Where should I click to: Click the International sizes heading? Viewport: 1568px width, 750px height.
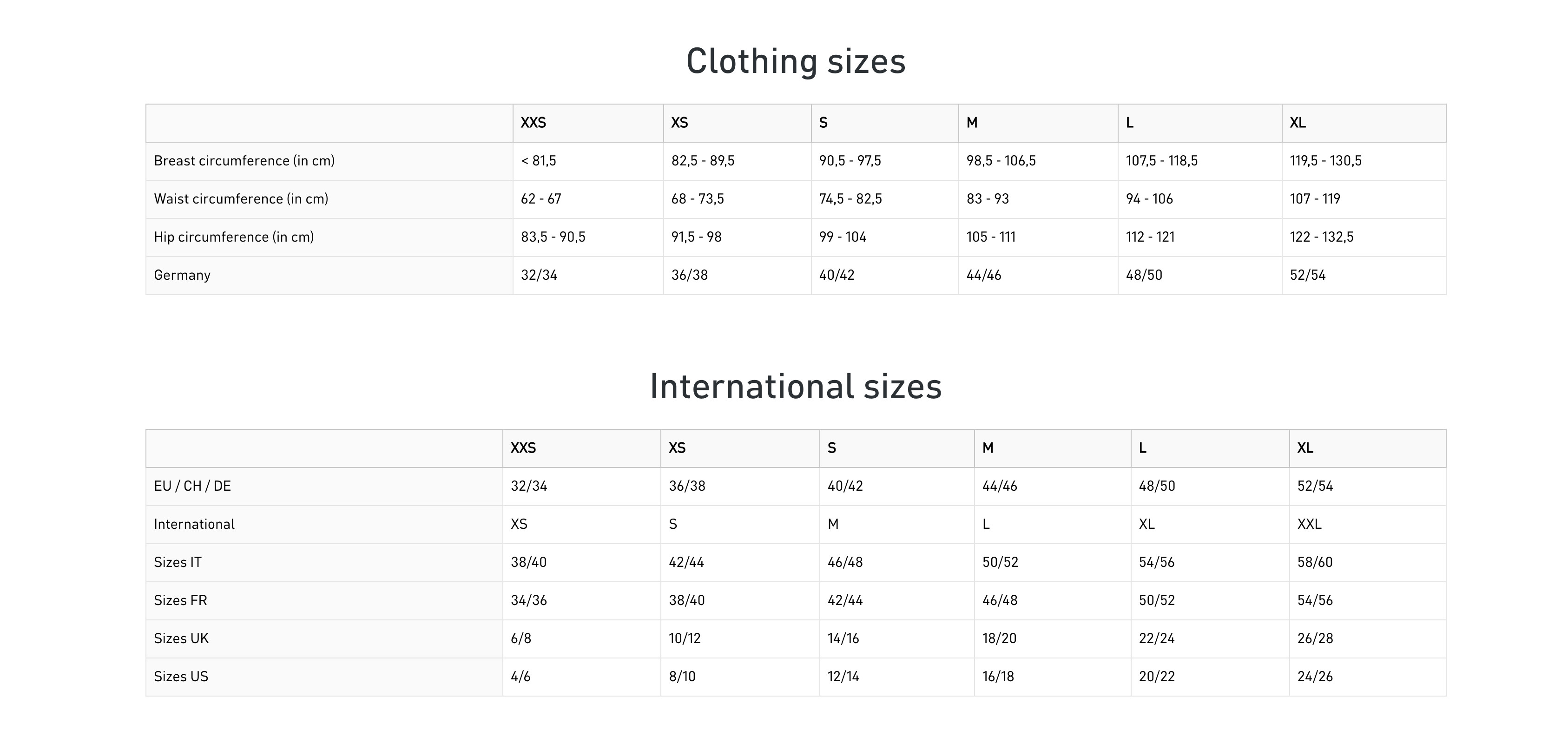[x=796, y=387]
